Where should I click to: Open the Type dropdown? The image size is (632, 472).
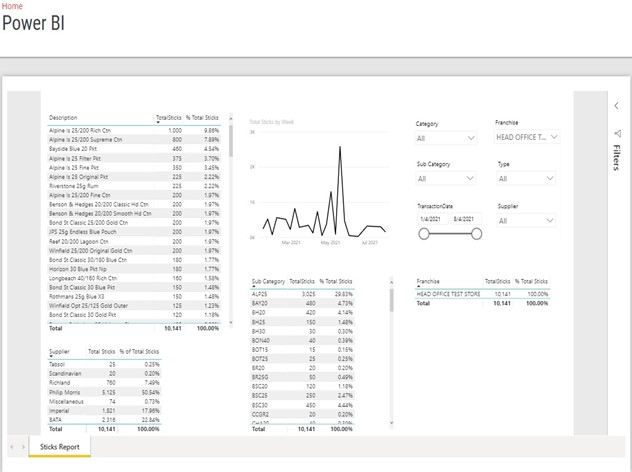(x=526, y=179)
